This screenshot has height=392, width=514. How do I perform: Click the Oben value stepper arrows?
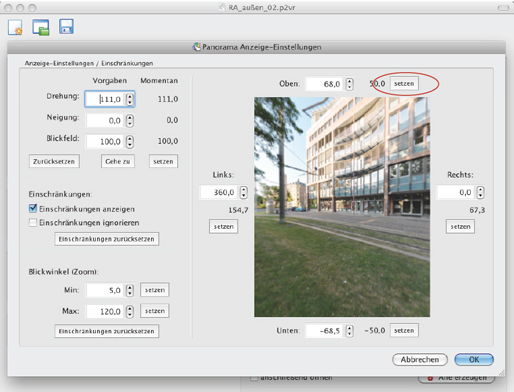(x=349, y=84)
